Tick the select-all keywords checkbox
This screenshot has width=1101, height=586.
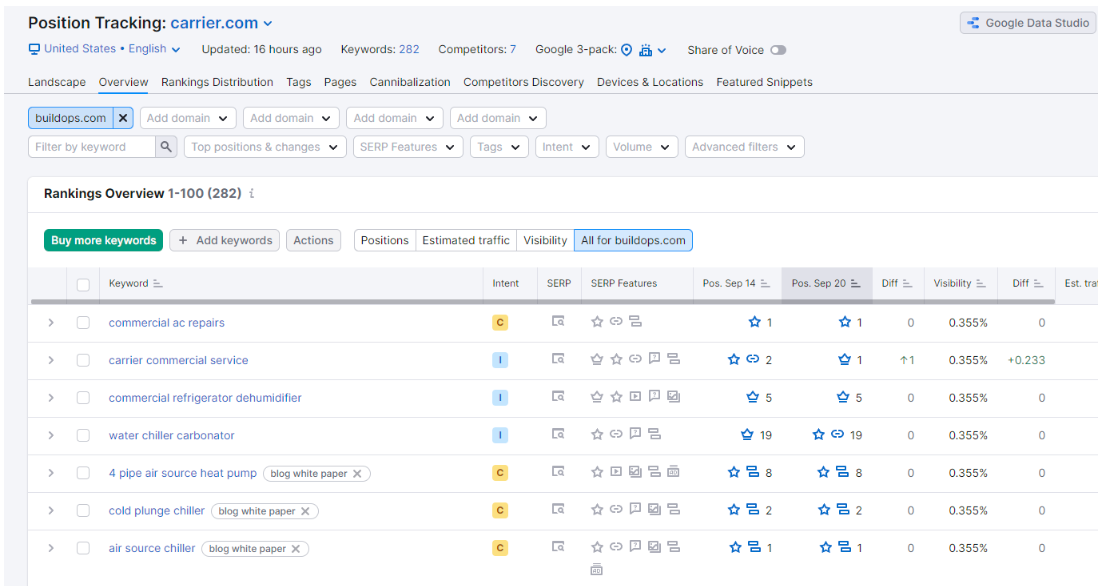pos(84,284)
